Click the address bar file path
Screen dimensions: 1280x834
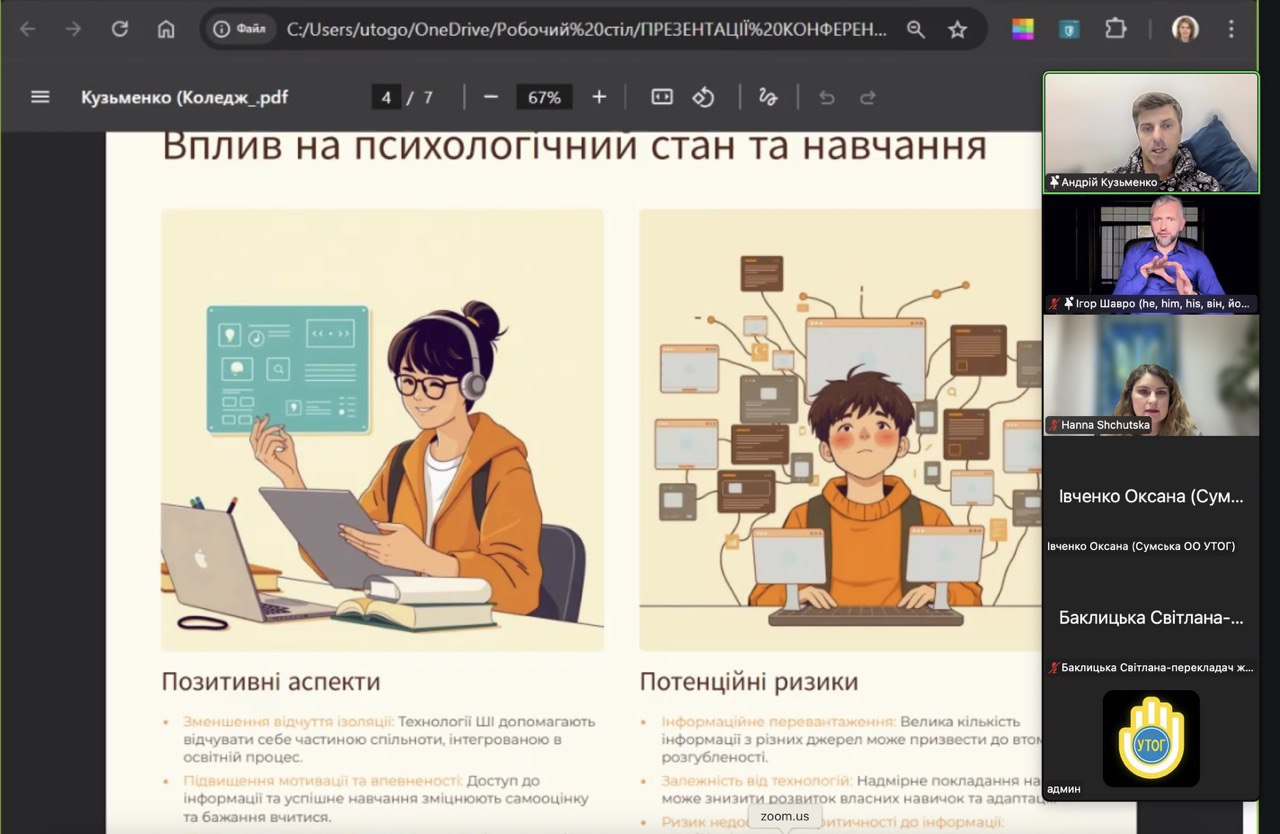click(x=586, y=29)
